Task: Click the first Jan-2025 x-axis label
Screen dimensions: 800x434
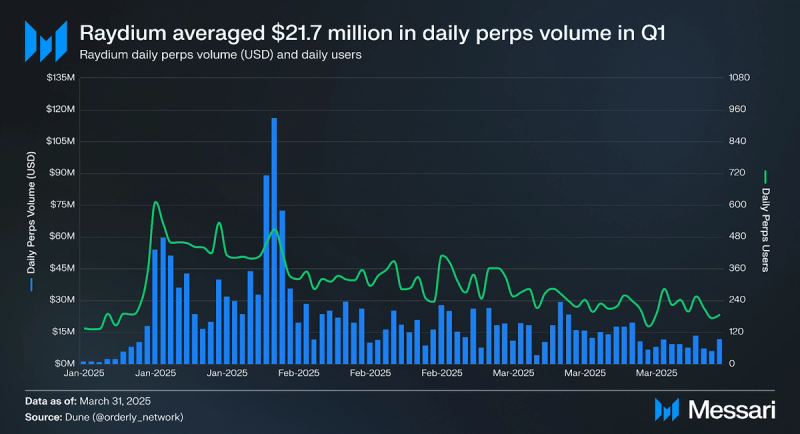Action: point(84,373)
